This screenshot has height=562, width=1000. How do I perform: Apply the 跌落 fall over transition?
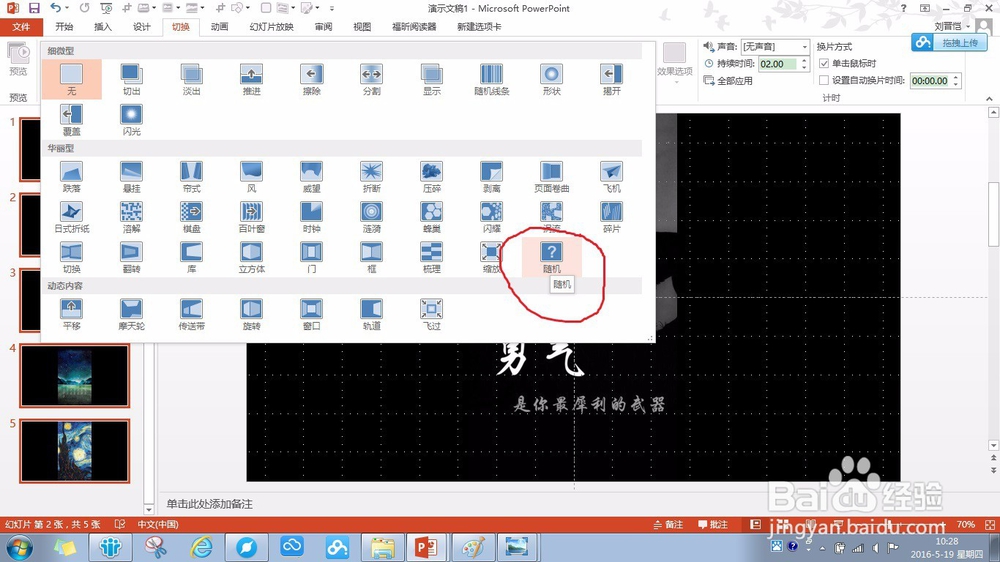71,177
